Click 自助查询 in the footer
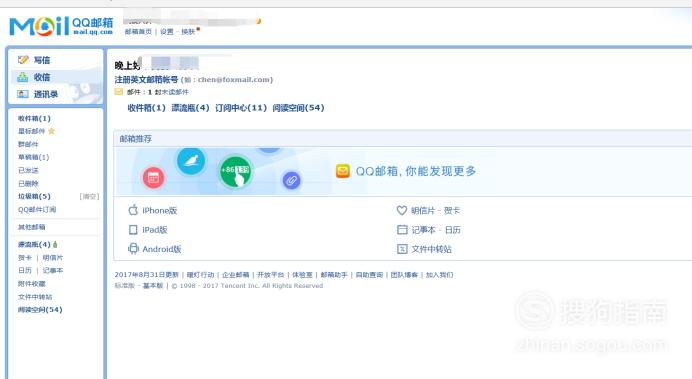Viewport: 692px width, 379px height. click(369, 275)
